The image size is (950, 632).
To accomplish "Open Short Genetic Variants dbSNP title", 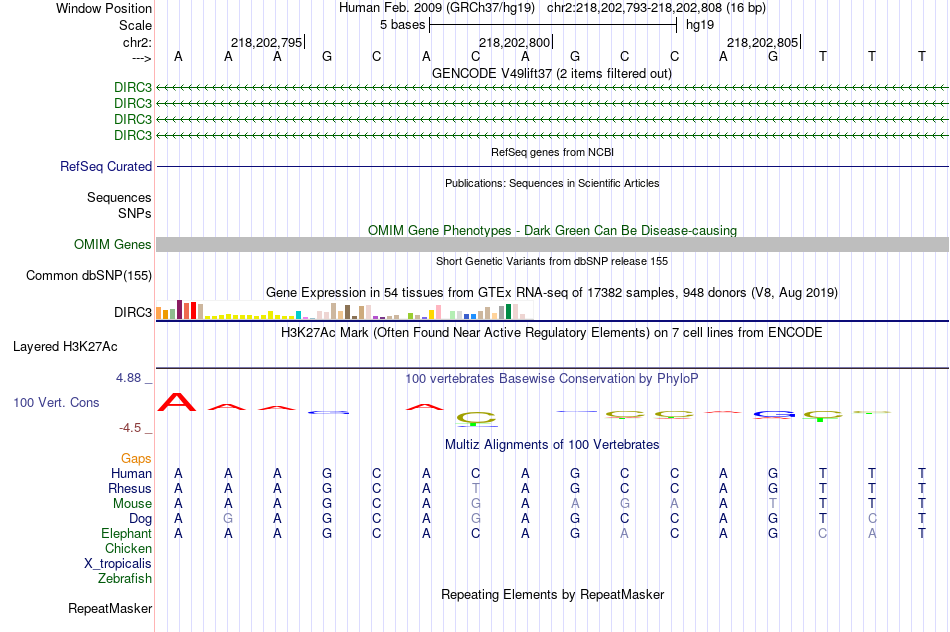I will point(552,261).
